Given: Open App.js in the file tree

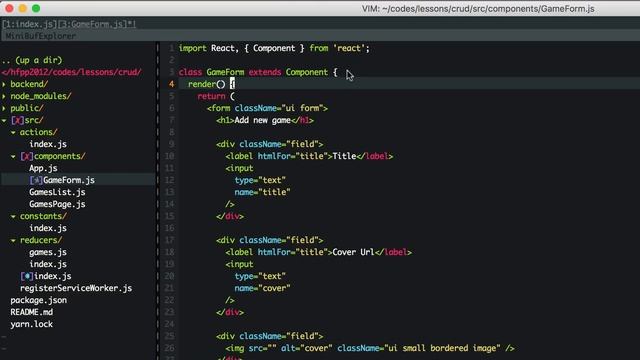Looking at the screenshot, I should pyautogui.click(x=43, y=168).
